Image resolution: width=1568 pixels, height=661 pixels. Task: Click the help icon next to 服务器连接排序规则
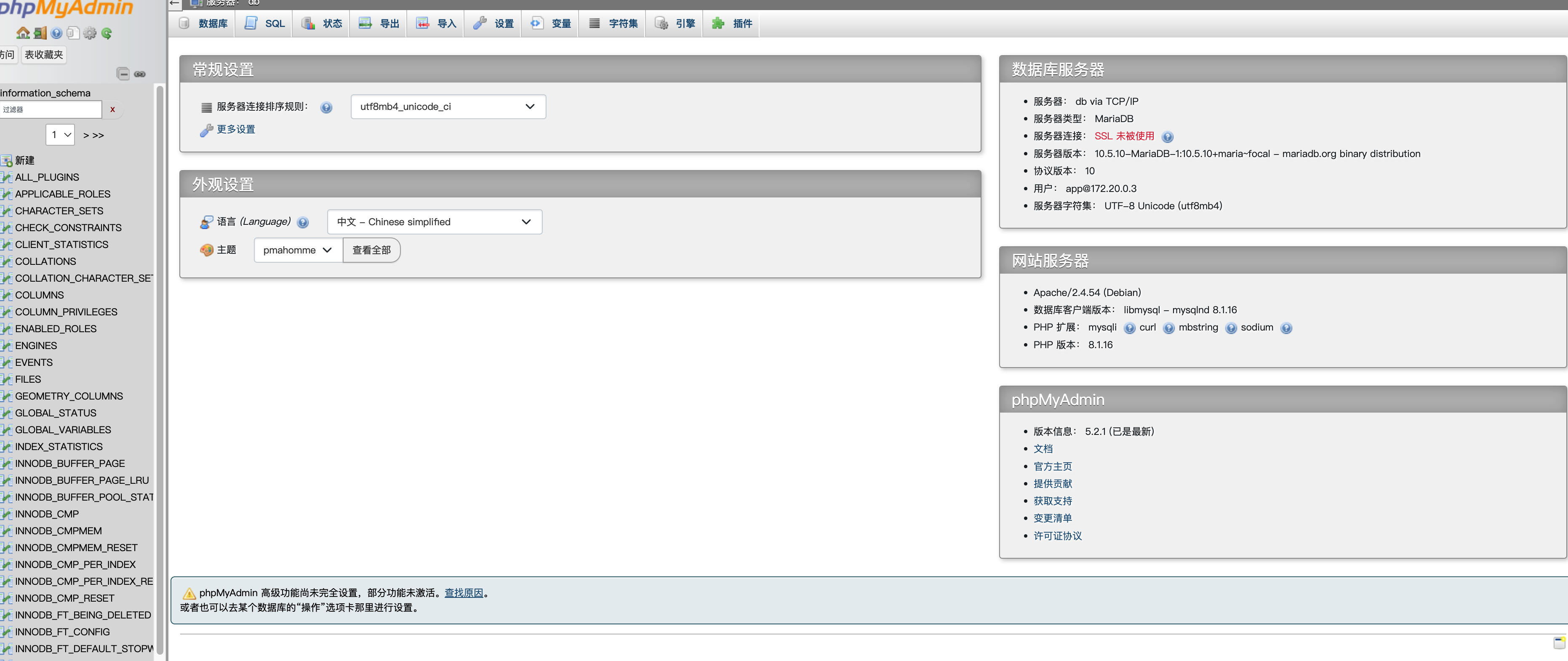326,107
